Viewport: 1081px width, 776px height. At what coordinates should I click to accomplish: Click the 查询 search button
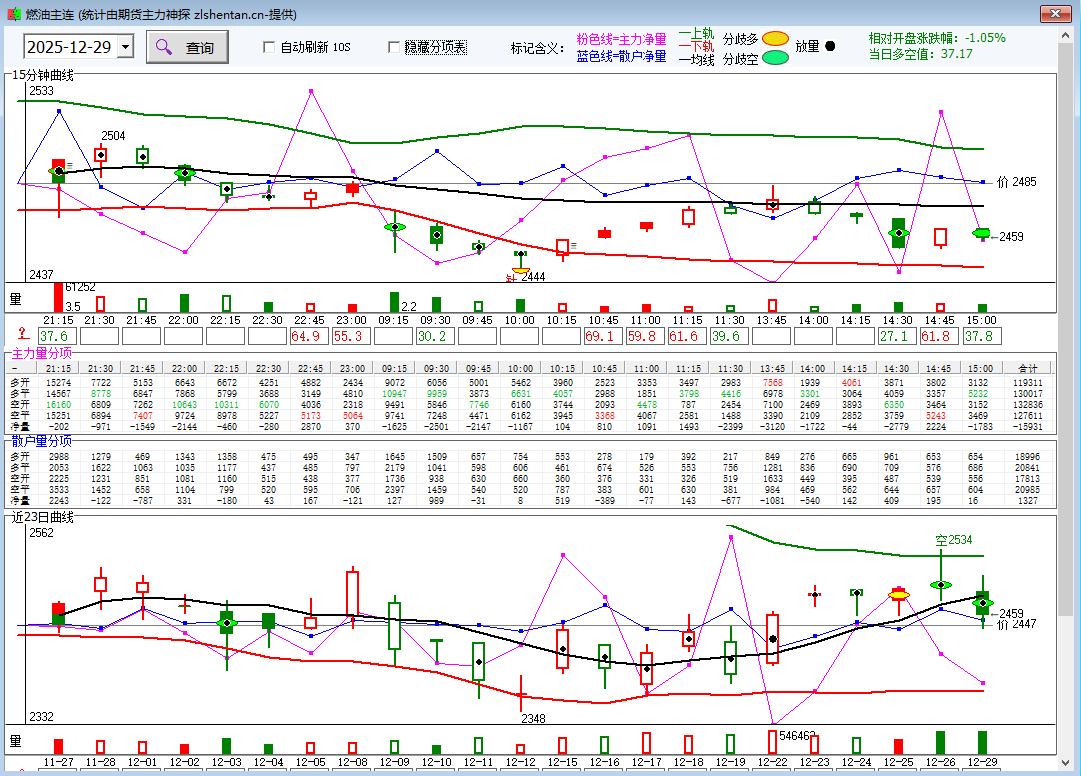pyautogui.click(x=187, y=47)
